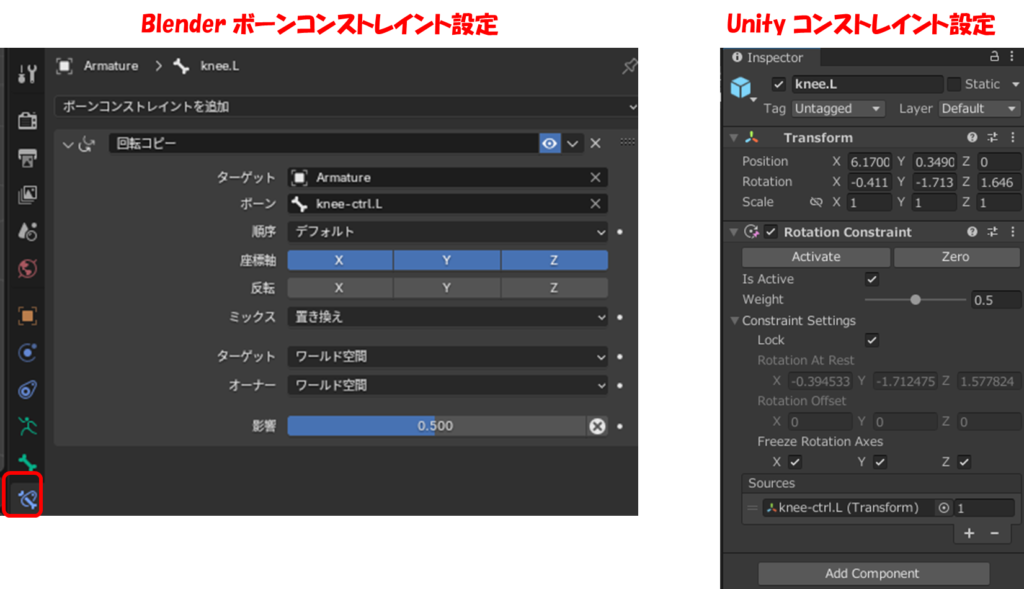Open Blender Physics properties tab icon
This screenshot has height=589, width=1024.
(x=27, y=352)
